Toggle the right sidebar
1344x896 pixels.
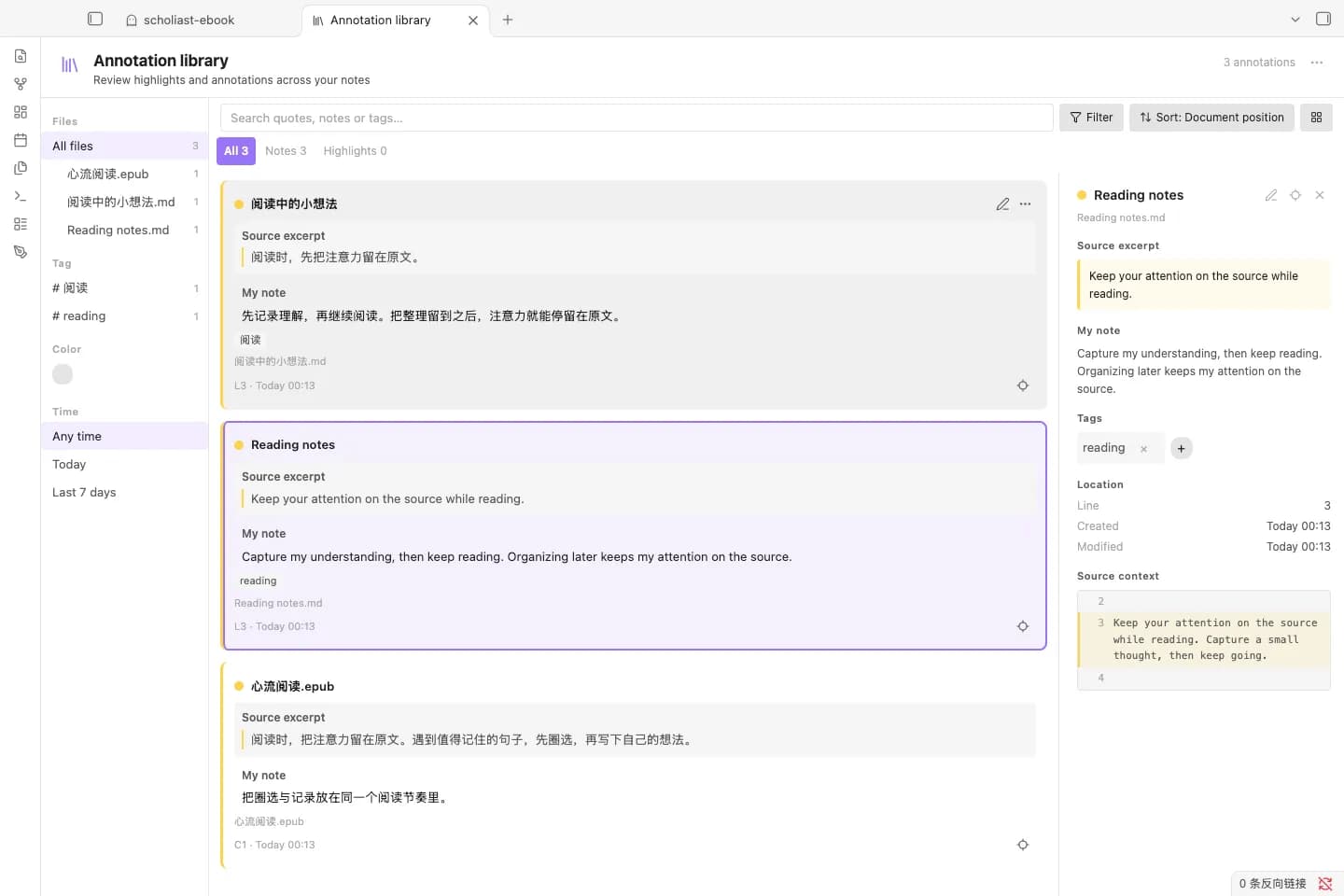pos(1323,19)
